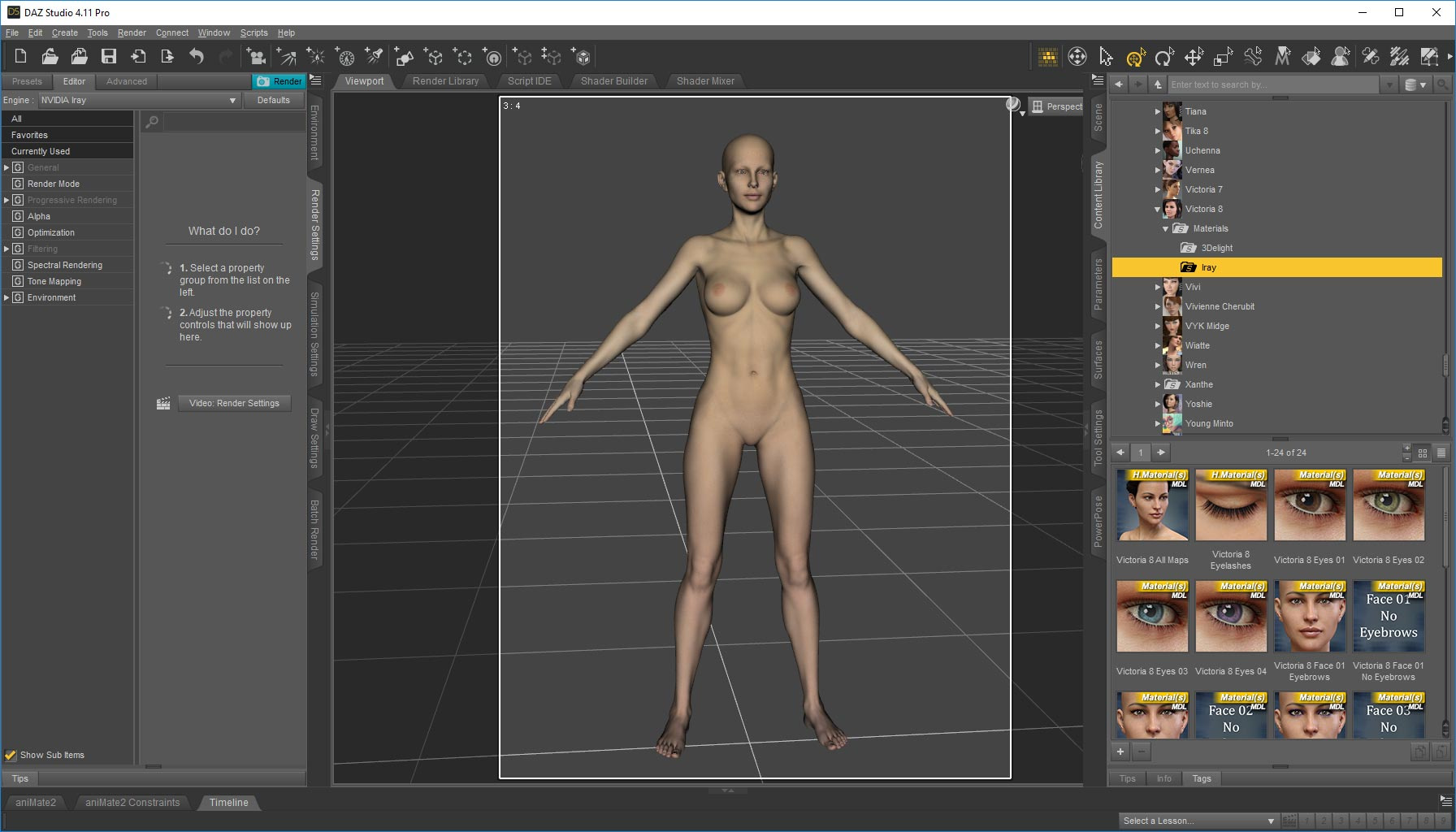Viewport: 1456px width, 832px height.
Task: Select the Node Selection arrow tool
Action: (1106, 56)
